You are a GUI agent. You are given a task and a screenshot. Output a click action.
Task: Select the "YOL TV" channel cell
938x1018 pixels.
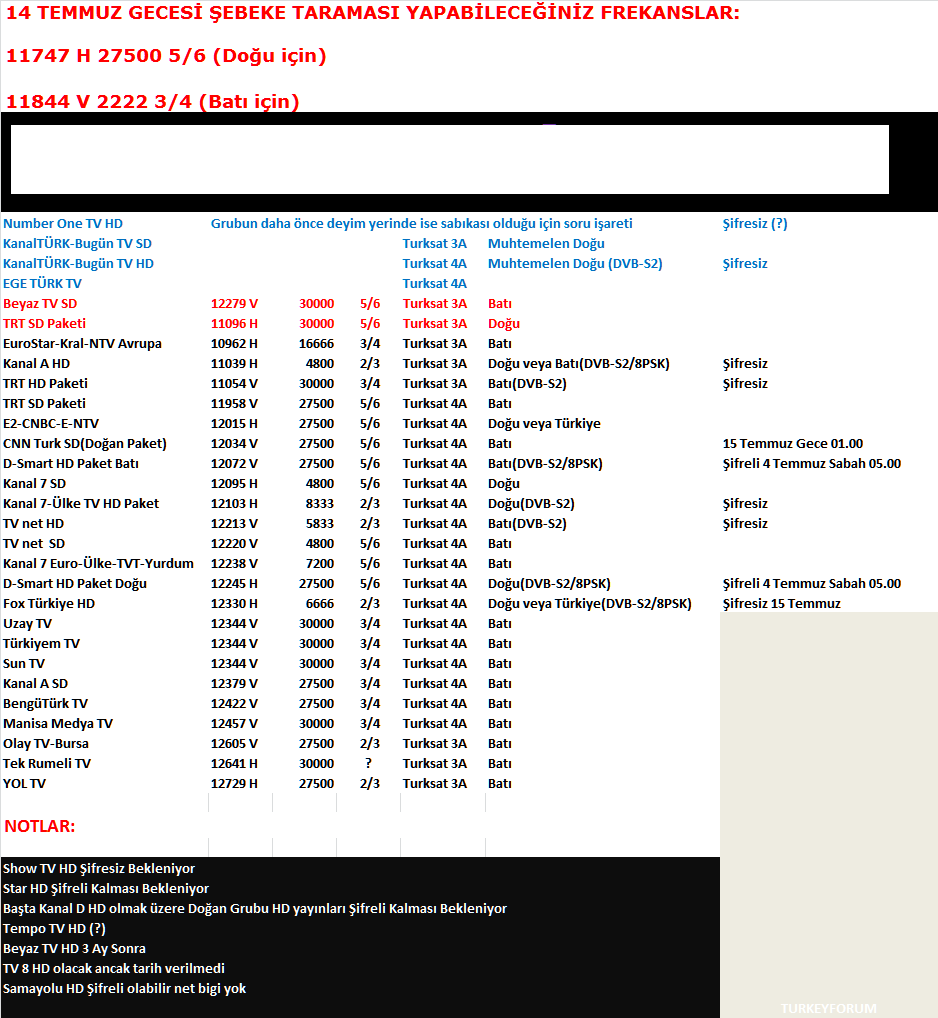24,784
